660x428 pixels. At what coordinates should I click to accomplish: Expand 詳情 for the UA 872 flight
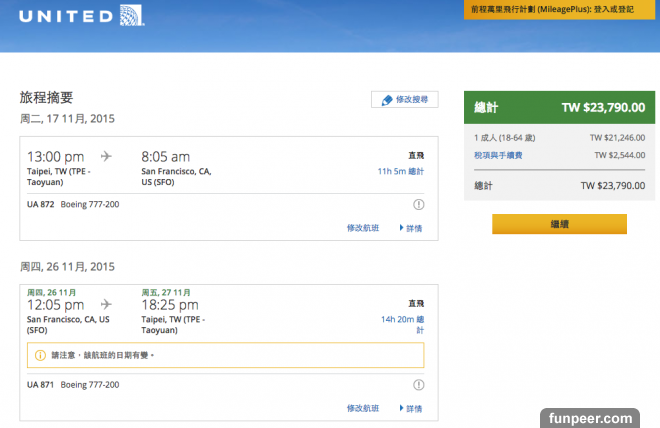click(x=411, y=228)
